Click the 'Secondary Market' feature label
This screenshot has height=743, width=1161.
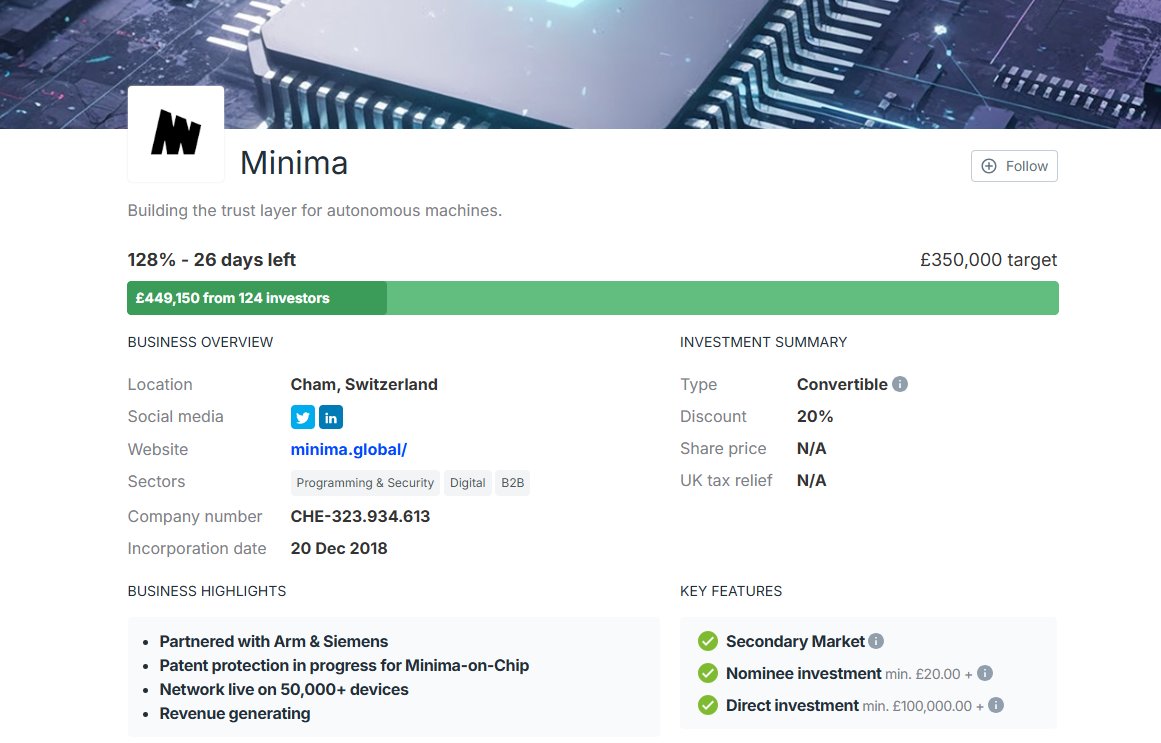point(795,642)
